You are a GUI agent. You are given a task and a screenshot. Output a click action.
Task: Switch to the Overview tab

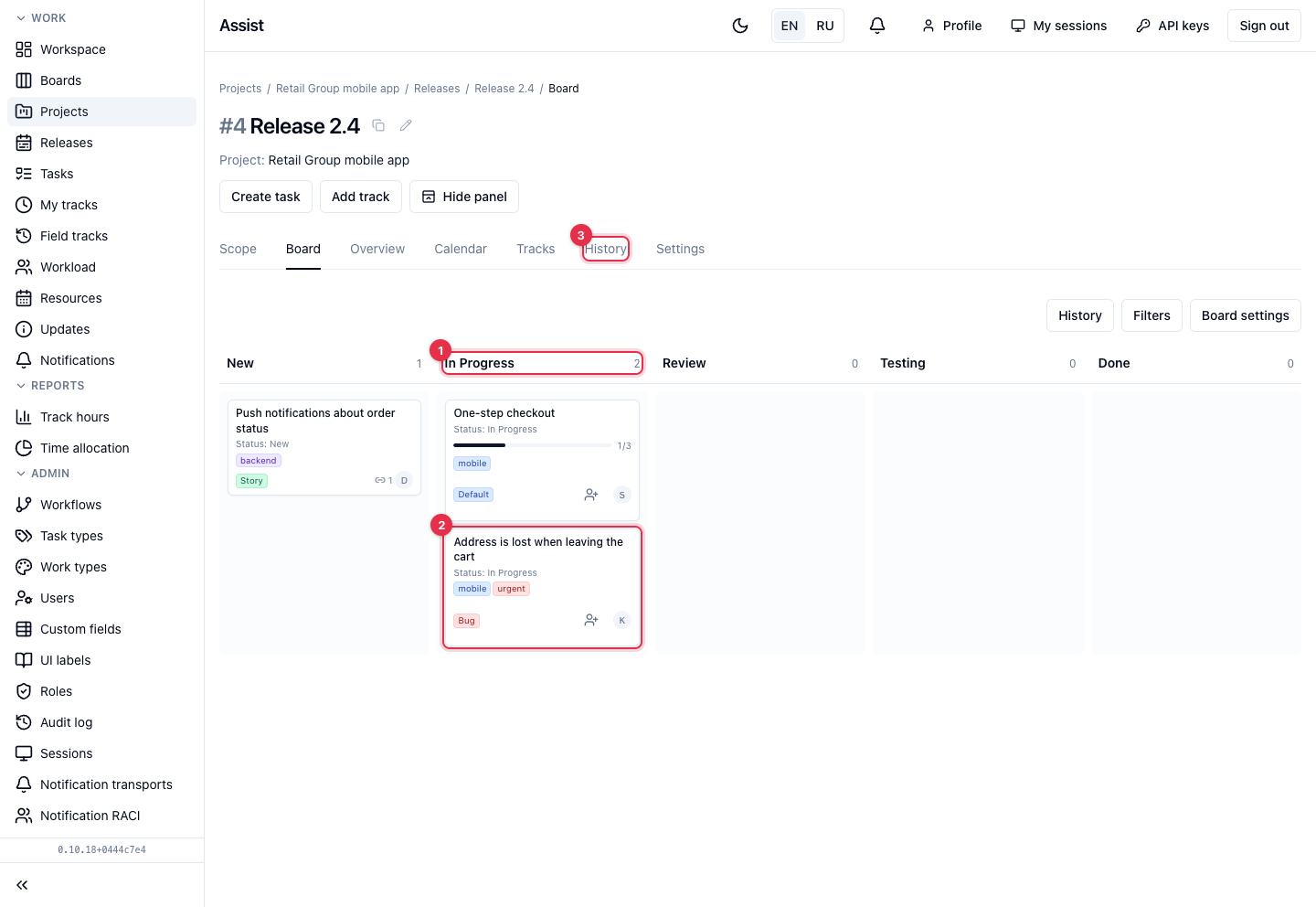coord(377,249)
